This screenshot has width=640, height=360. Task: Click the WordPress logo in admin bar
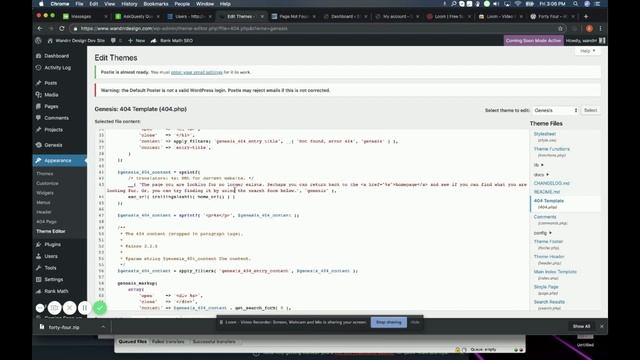[x=38, y=41]
